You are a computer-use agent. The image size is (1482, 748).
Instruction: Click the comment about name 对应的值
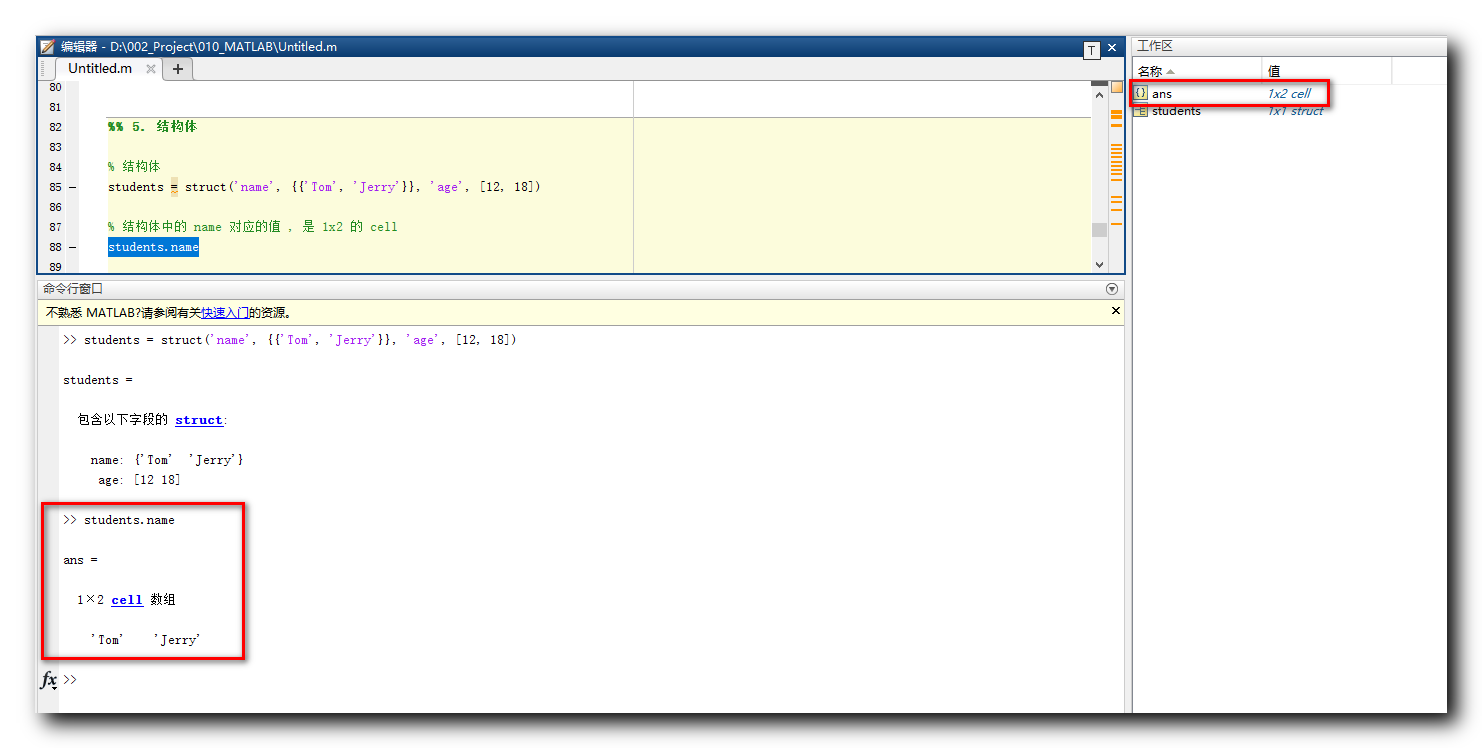253,227
